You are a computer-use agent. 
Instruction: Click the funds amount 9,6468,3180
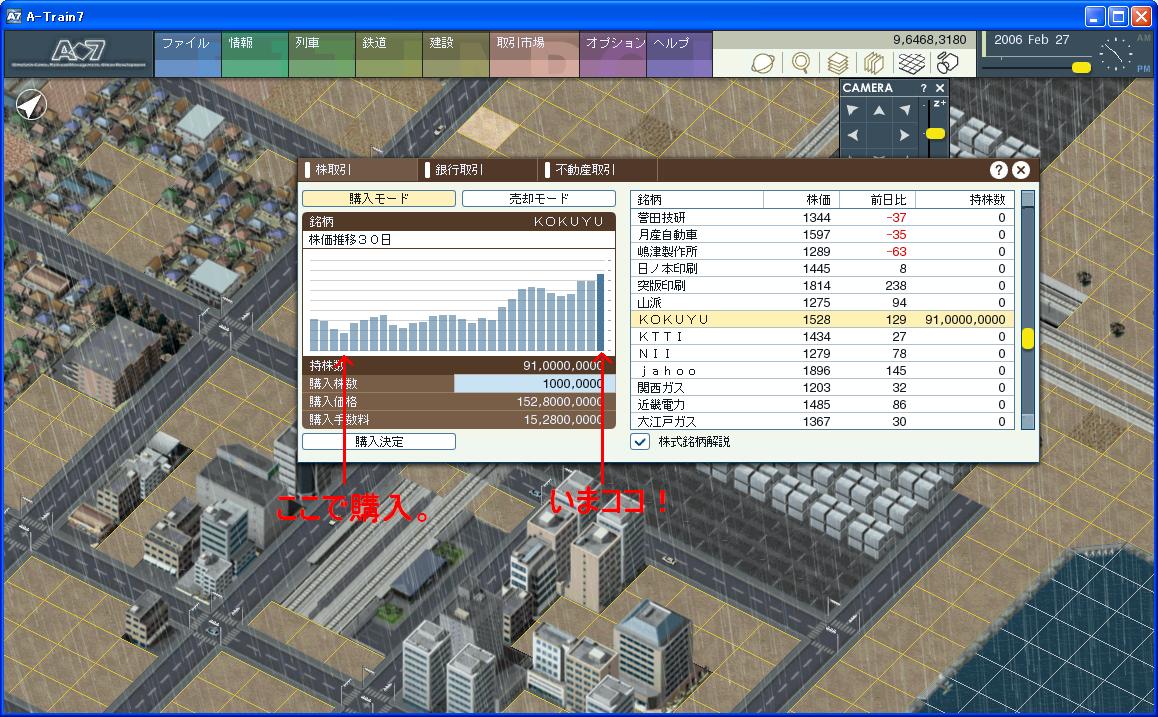(x=929, y=40)
